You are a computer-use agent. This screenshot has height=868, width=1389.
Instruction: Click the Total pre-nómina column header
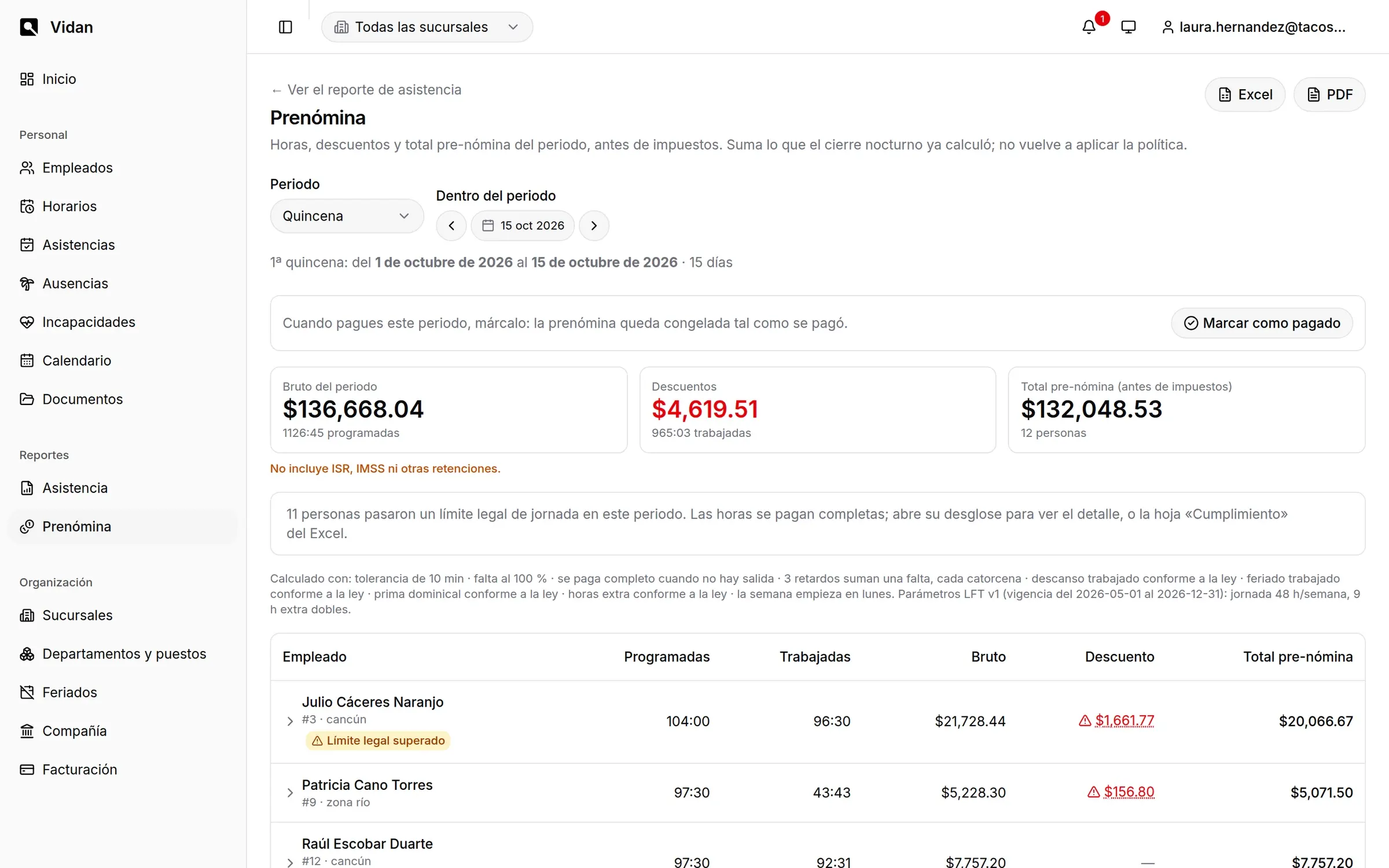1298,657
